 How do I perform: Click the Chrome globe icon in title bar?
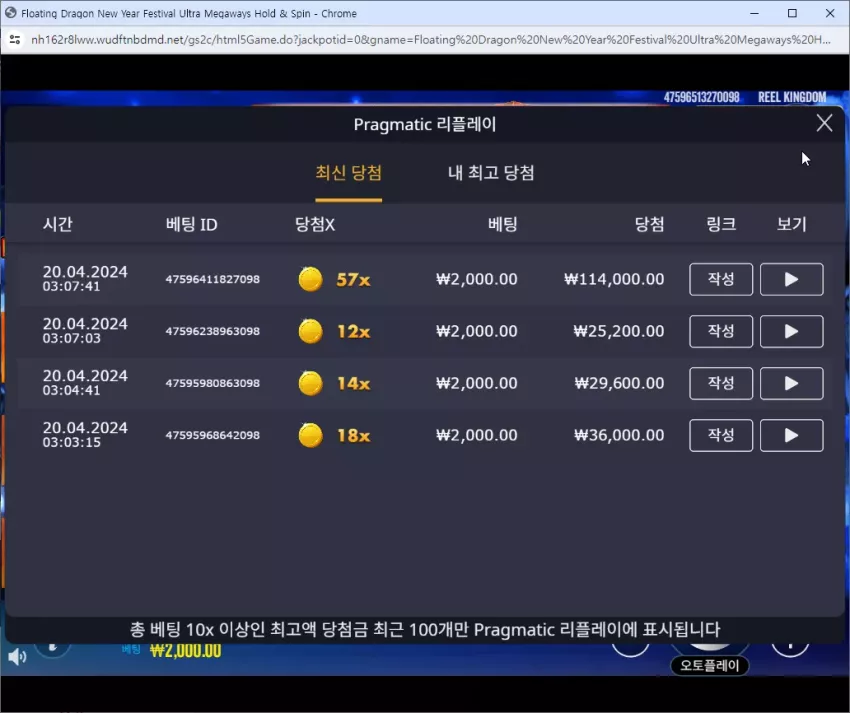click(x=10, y=12)
